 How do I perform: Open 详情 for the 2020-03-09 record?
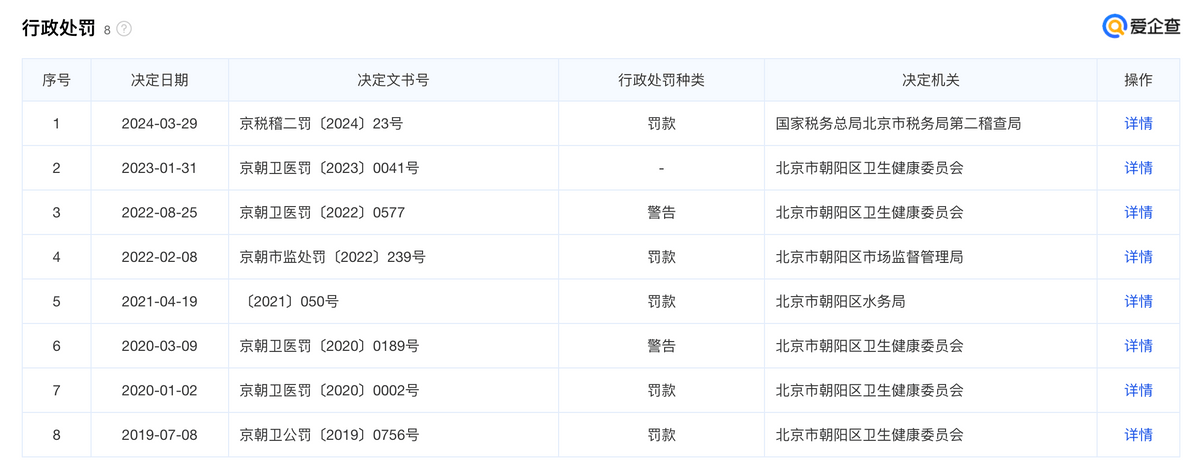coord(1138,346)
